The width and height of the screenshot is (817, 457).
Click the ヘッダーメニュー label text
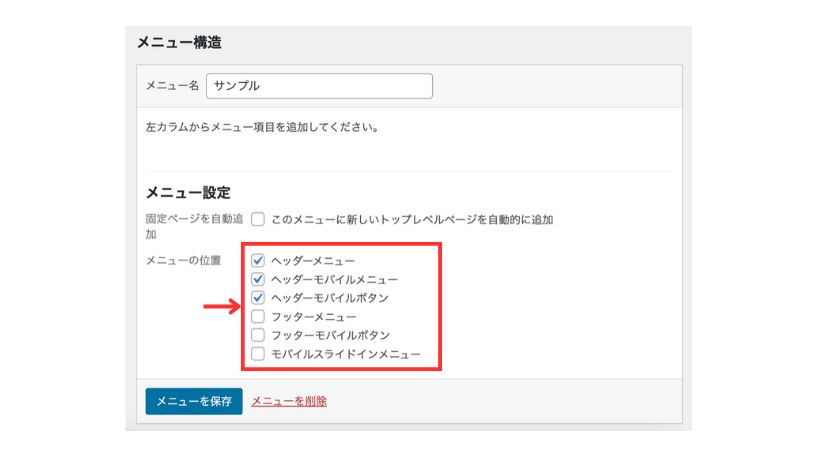(313, 261)
